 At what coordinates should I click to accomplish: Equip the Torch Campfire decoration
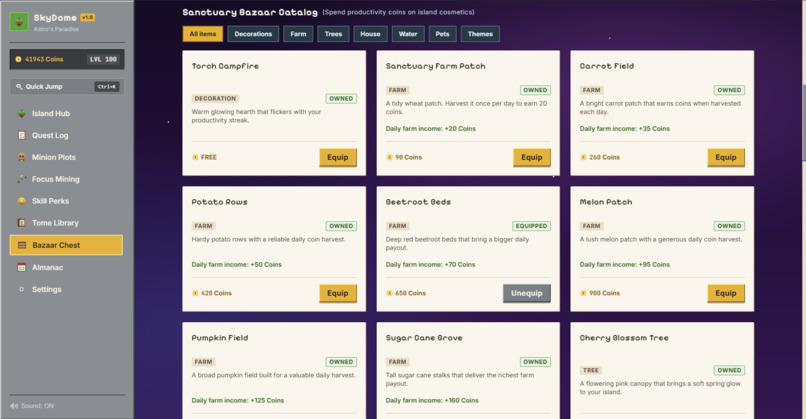click(338, 157)
